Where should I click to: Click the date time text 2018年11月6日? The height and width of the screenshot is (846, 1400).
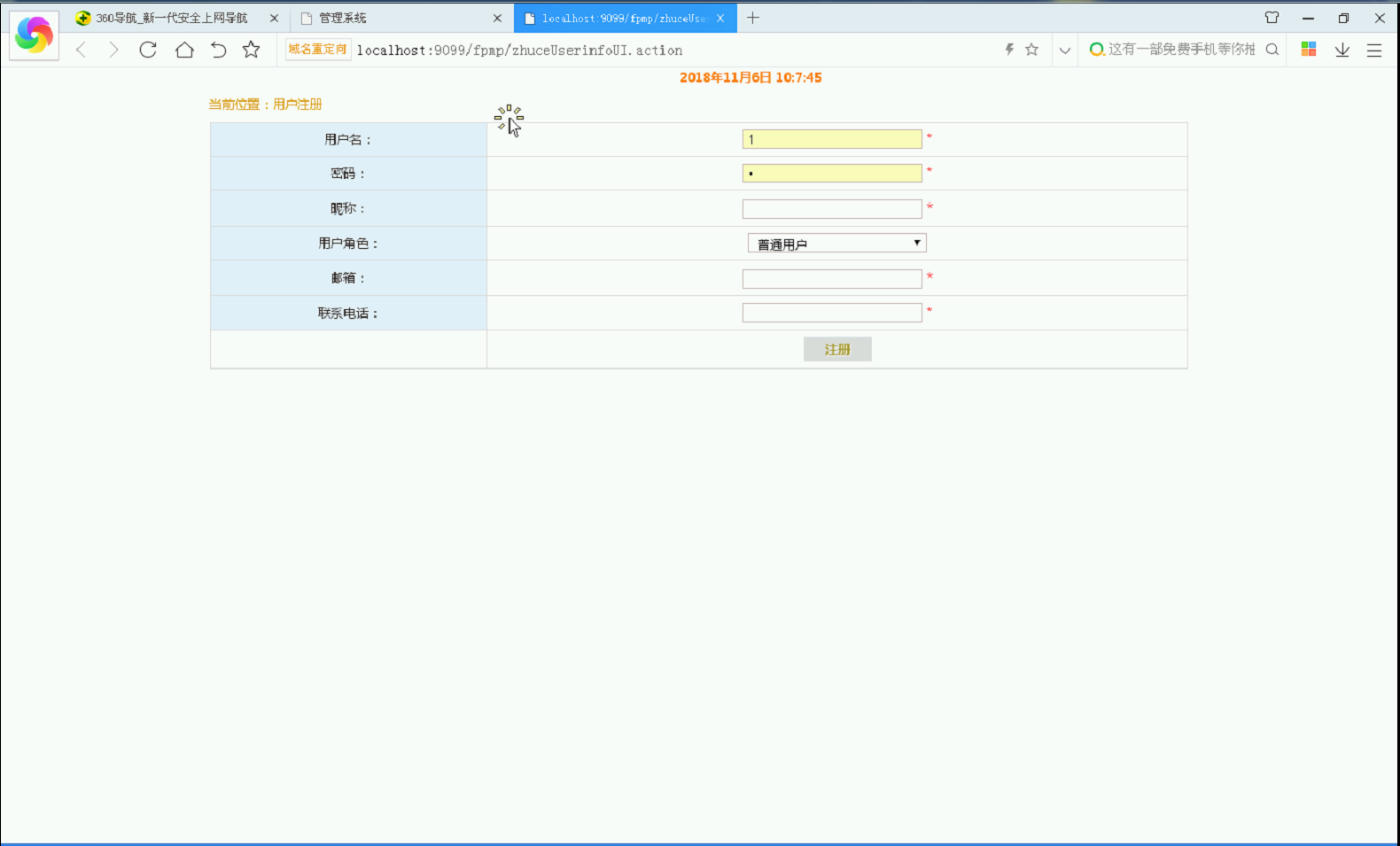click(751, 78)
